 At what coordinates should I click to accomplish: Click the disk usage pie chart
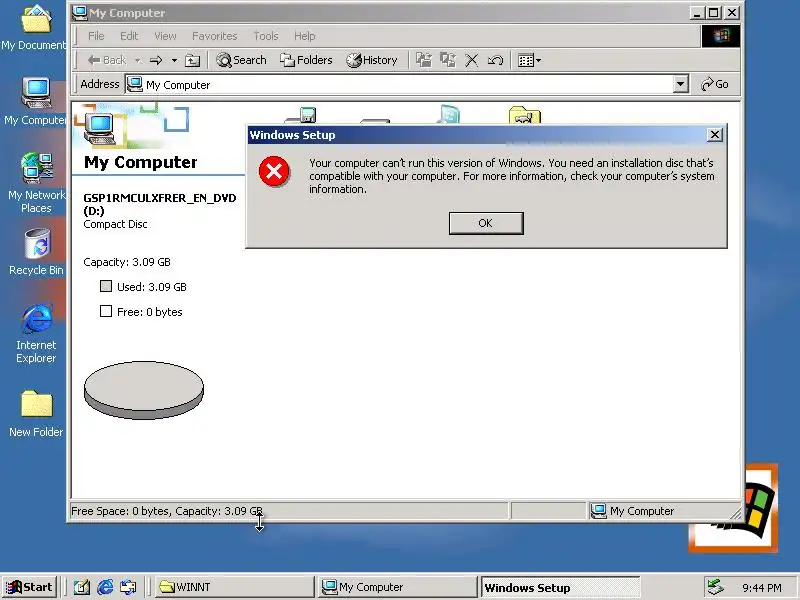(x=144, y=390)
